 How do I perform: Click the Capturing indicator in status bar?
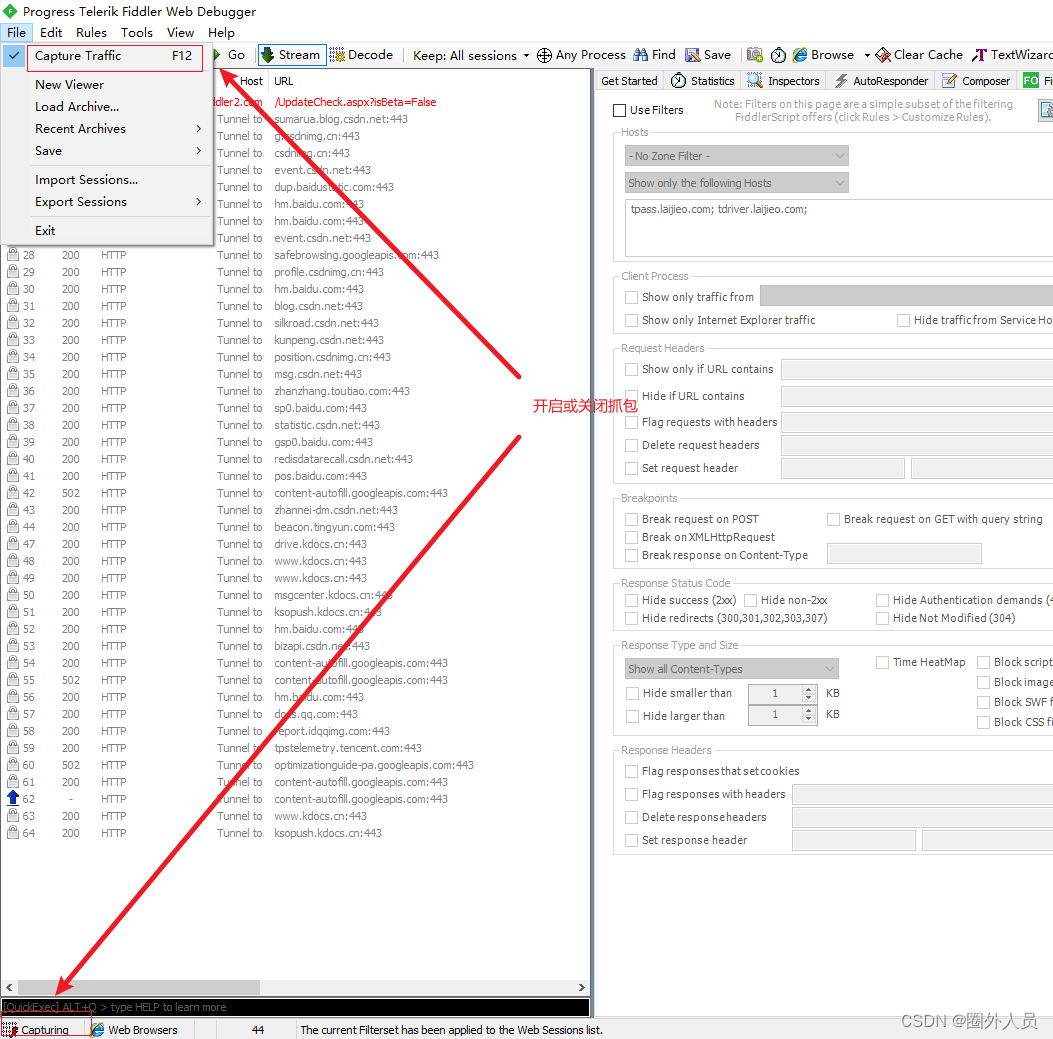pyautogui.click(x=36, y=1030)
